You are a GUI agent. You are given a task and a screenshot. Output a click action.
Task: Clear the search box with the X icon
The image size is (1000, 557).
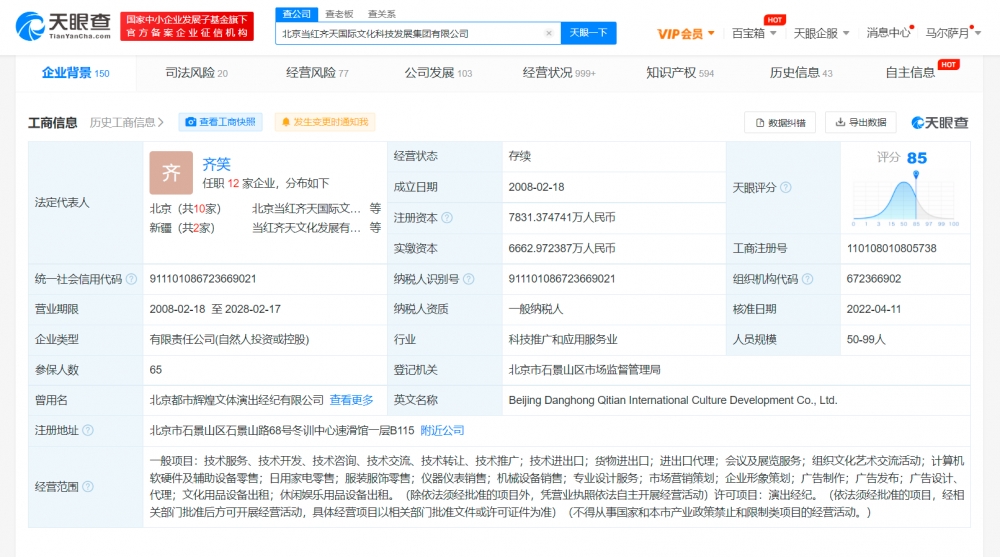click(548, 33)
